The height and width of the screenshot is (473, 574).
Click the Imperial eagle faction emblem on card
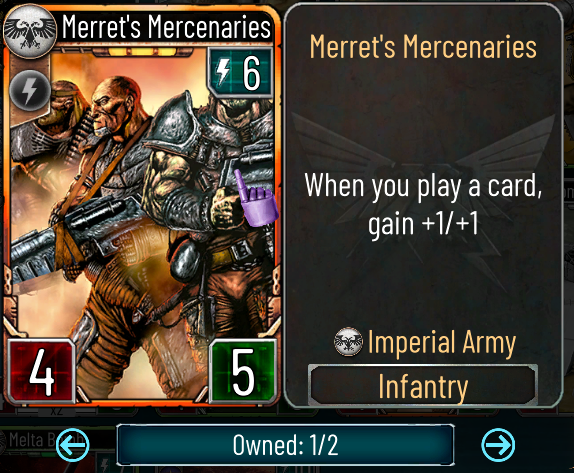(30, 32)
